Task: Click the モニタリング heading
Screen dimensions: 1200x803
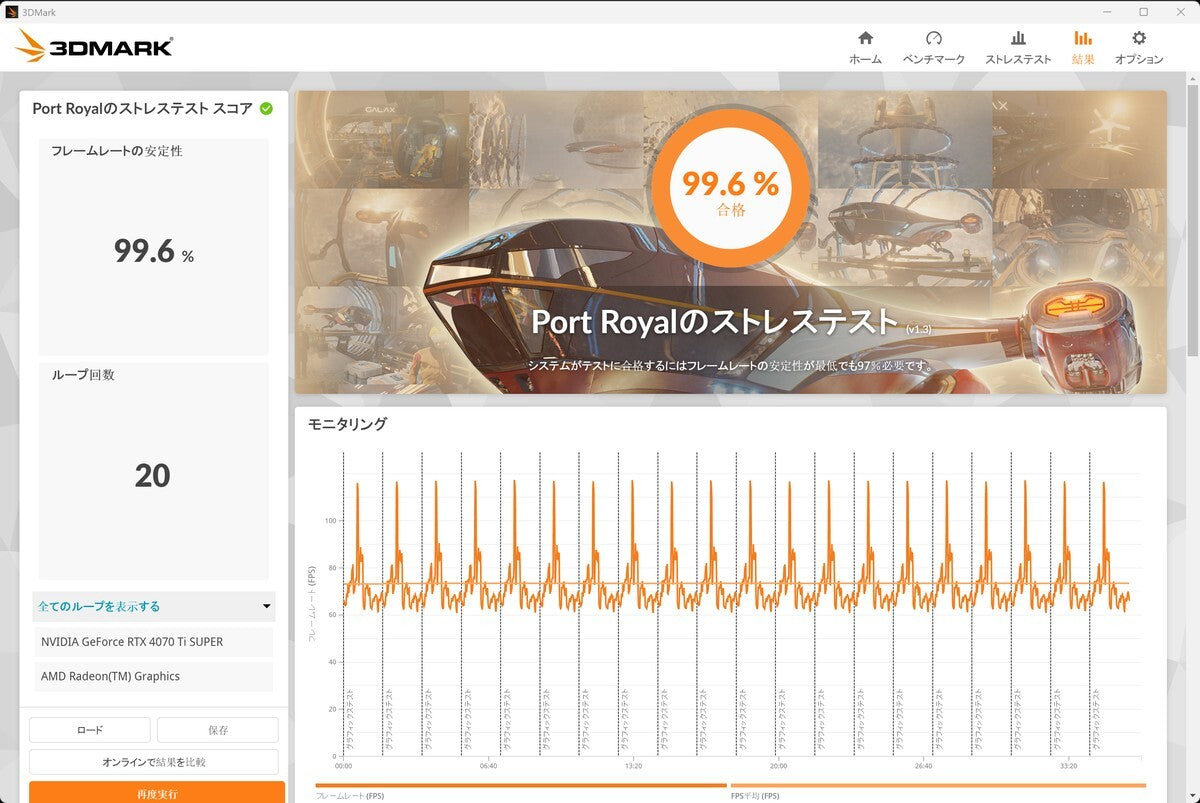Action: pyautogui.click(x=347, y=424)
